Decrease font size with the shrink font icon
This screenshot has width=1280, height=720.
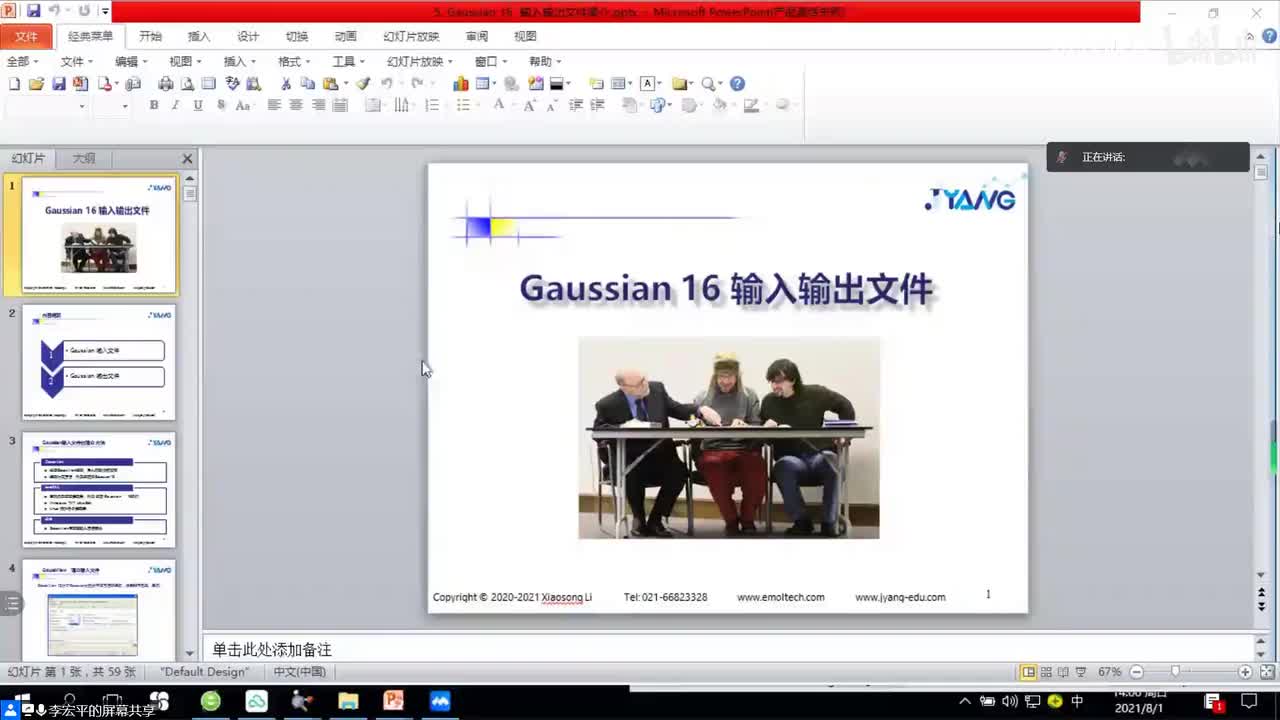click(551, 105)
